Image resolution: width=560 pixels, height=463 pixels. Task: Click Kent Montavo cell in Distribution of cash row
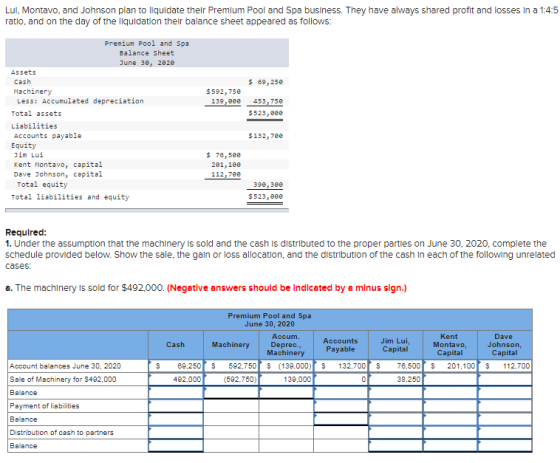point(450,432)
